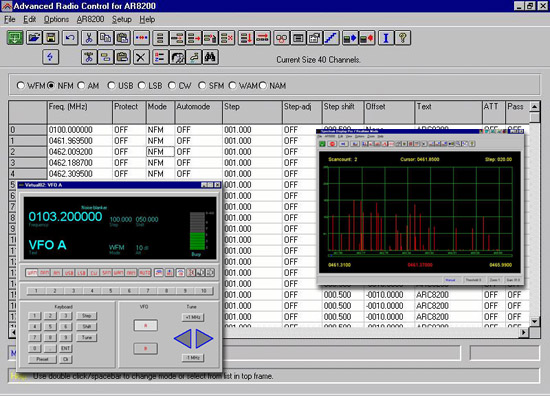The image size is (550, 396).
Task: Open the AR8200 menu
Action: (x=90, y=19)
